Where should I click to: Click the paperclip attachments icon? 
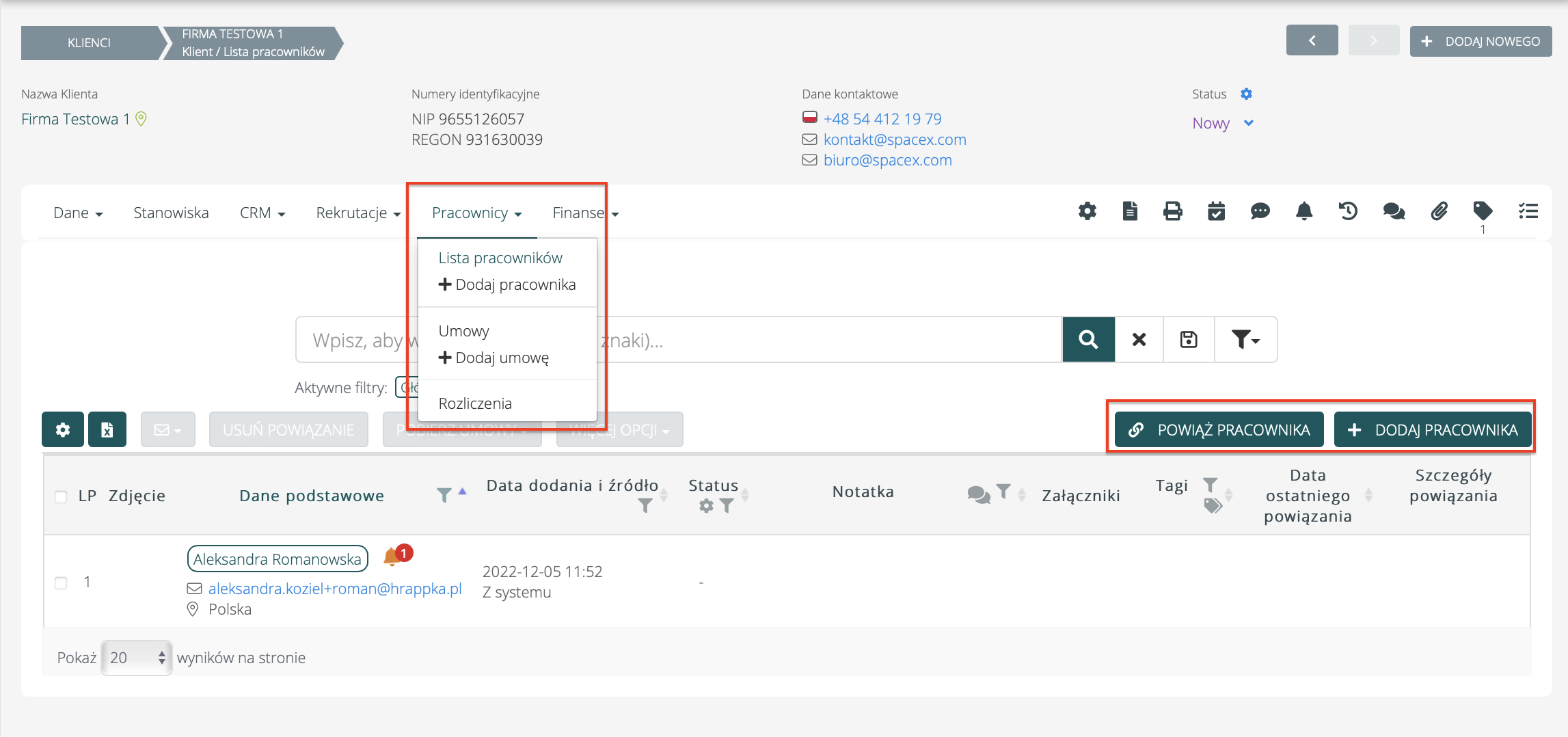pyautogui.click(x=1439, y=211)
